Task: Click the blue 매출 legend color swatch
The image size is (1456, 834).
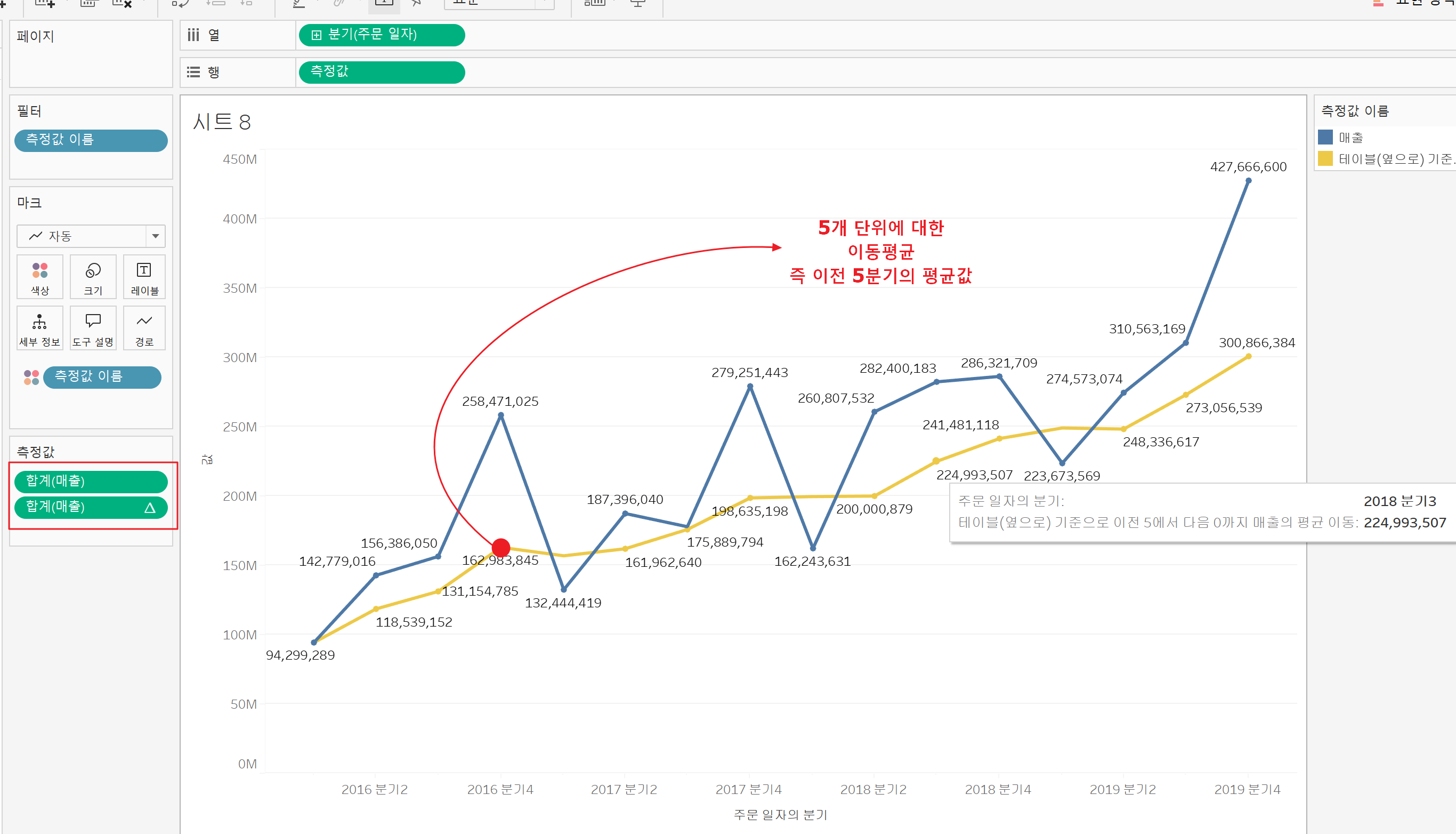Action: 1325,138
